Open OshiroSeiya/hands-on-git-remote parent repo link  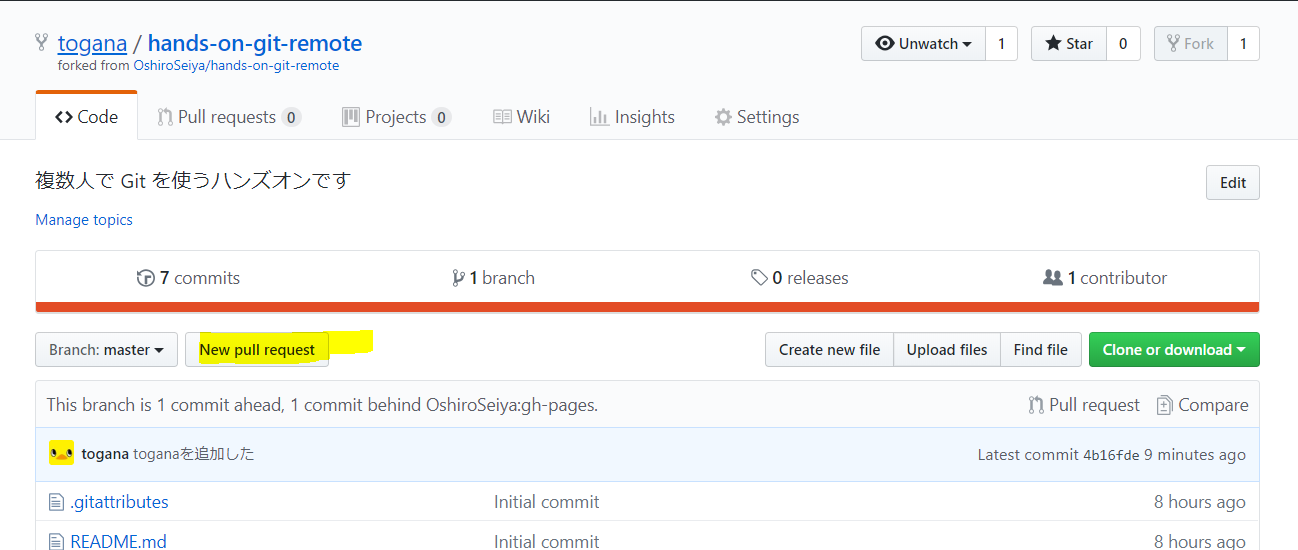coord(236,66)
